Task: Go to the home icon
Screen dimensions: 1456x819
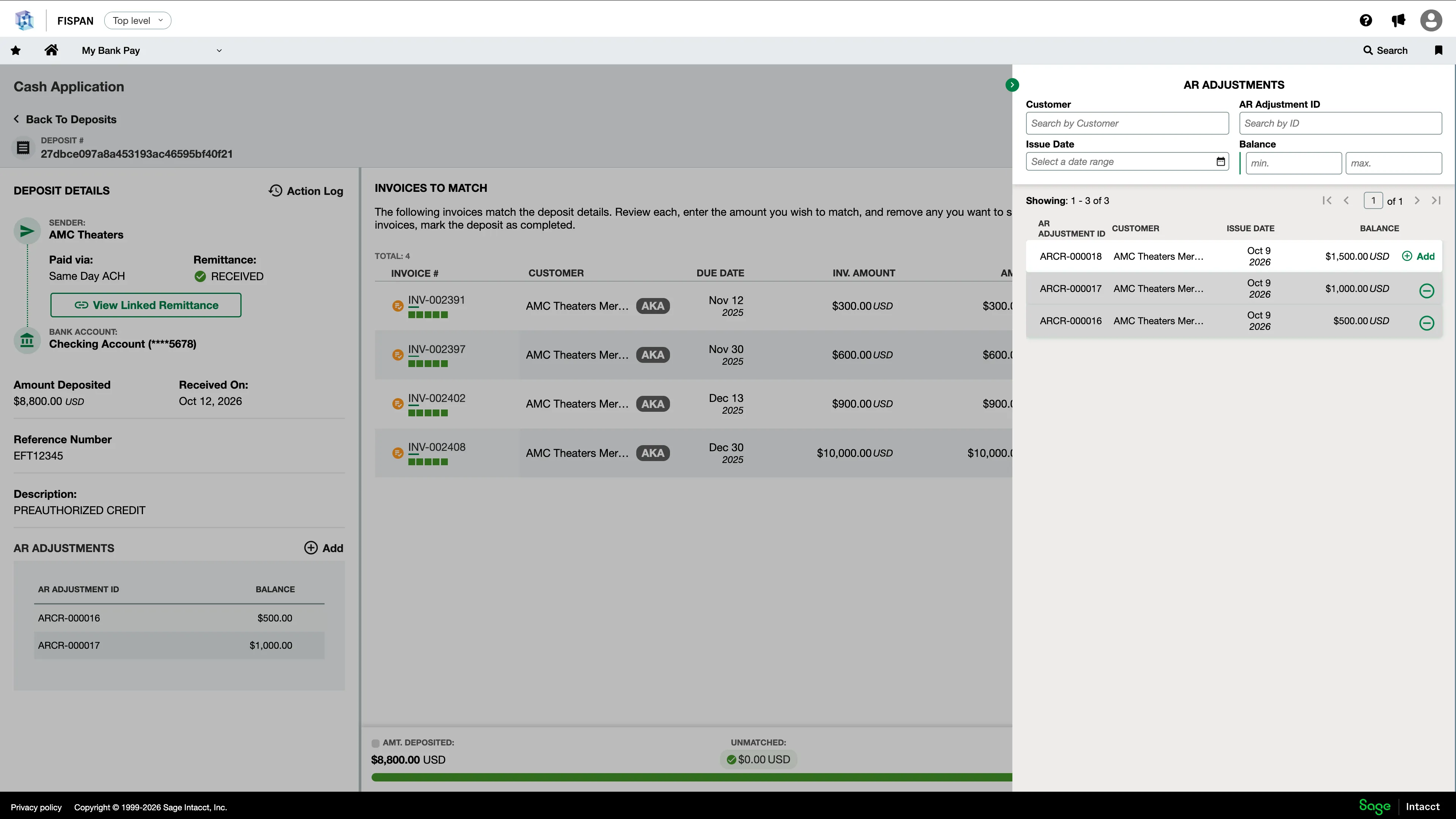Action: [x=52, y=50]
